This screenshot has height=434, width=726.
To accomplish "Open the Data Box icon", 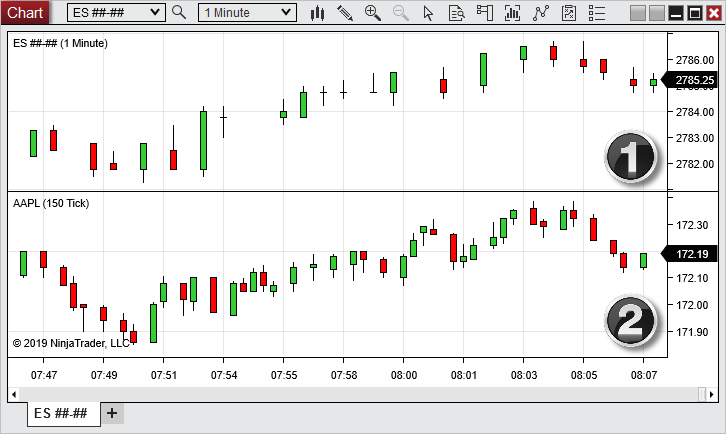I will pyautogui.click(x=457, y=13).
